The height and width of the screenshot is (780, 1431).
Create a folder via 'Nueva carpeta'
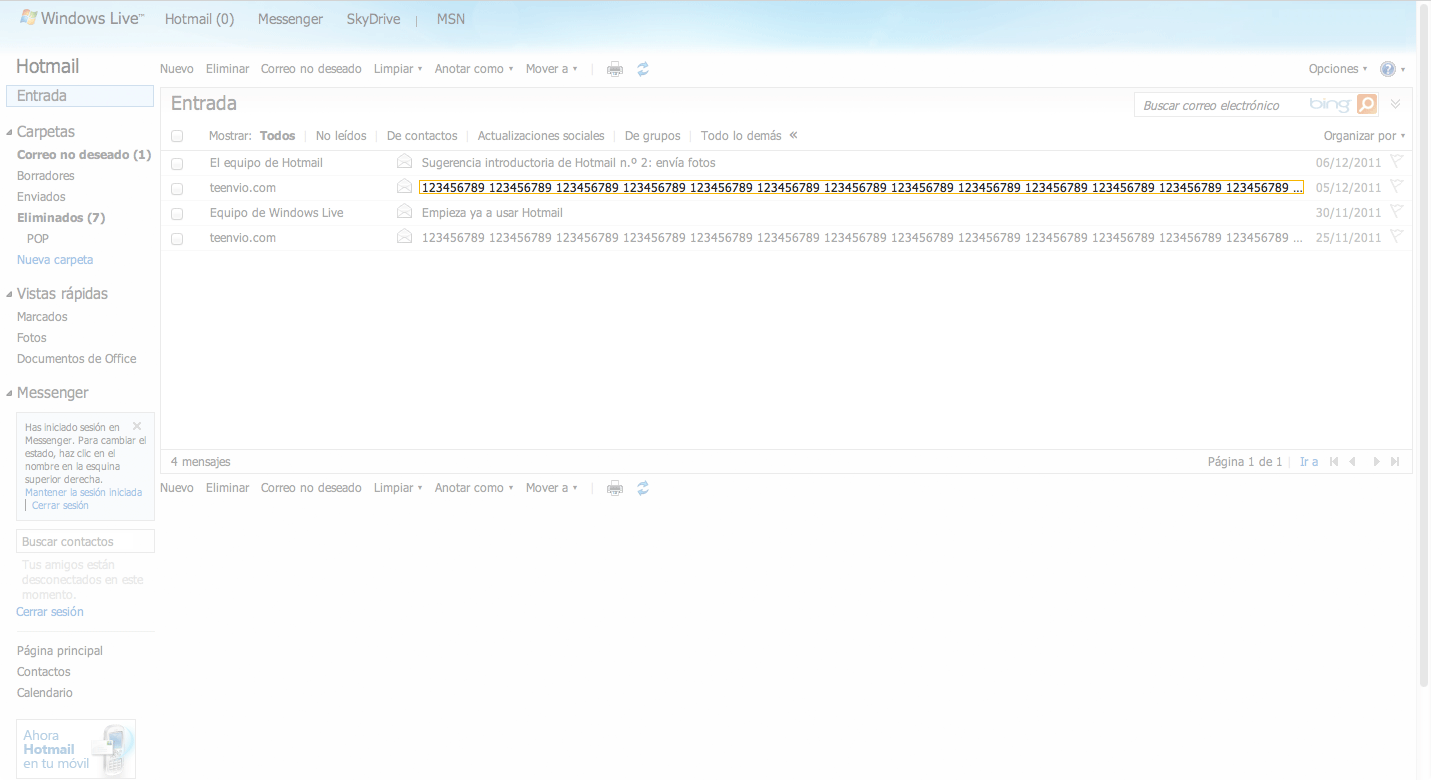[55, 260]
